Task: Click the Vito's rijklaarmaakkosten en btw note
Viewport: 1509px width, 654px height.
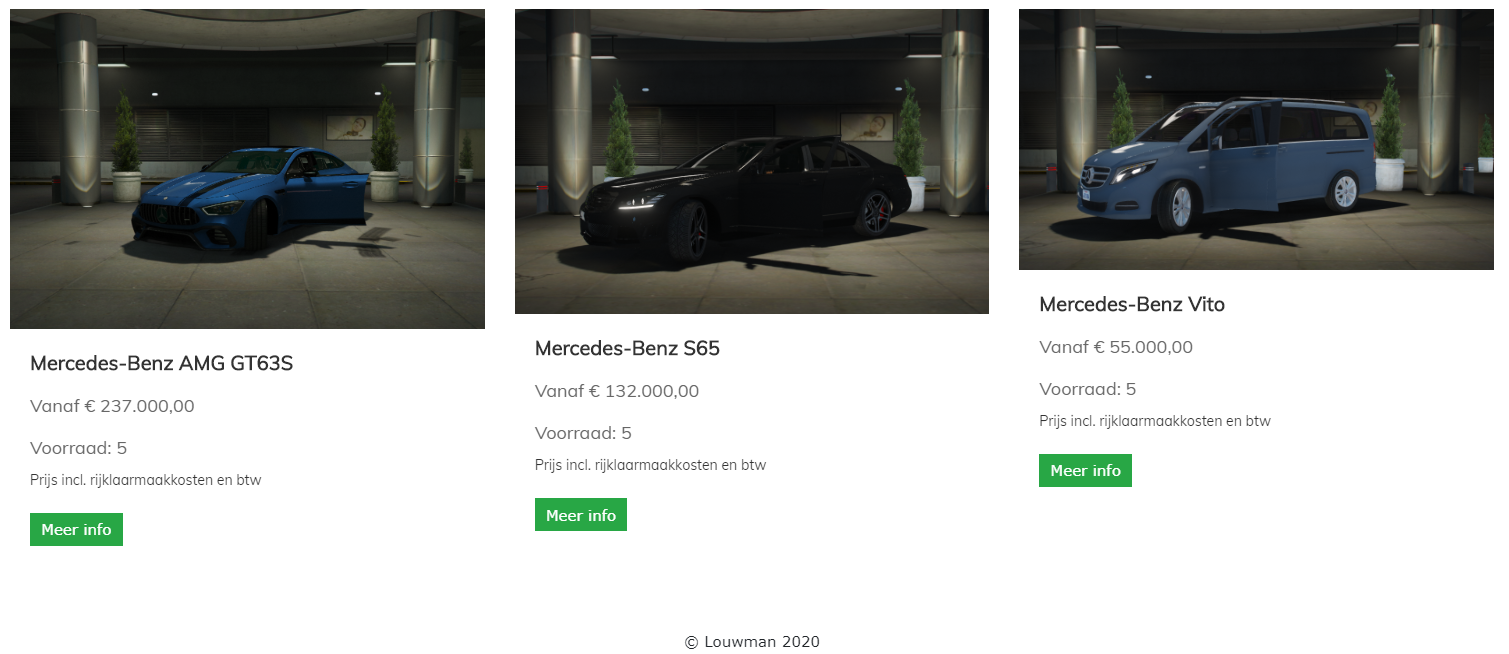Action: pyautogui.click(x=1154, y=421)
